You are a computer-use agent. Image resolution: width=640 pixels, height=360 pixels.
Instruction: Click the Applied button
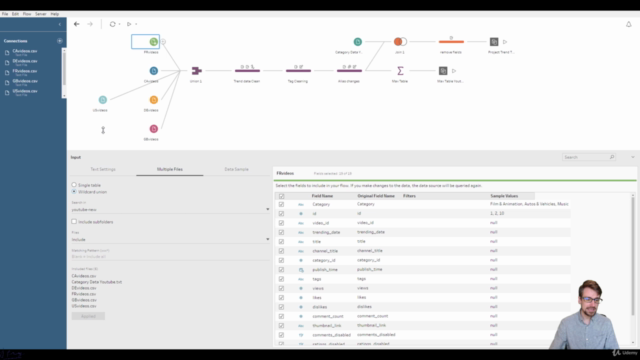pos(88,316)
